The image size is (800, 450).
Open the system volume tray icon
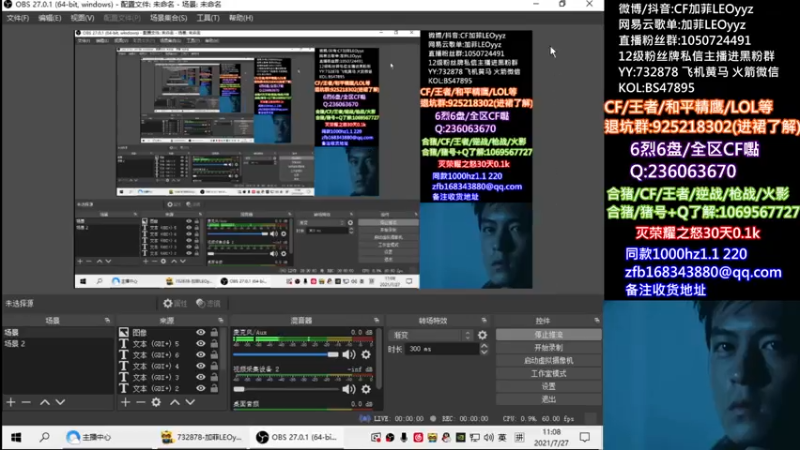click(489, 438)
